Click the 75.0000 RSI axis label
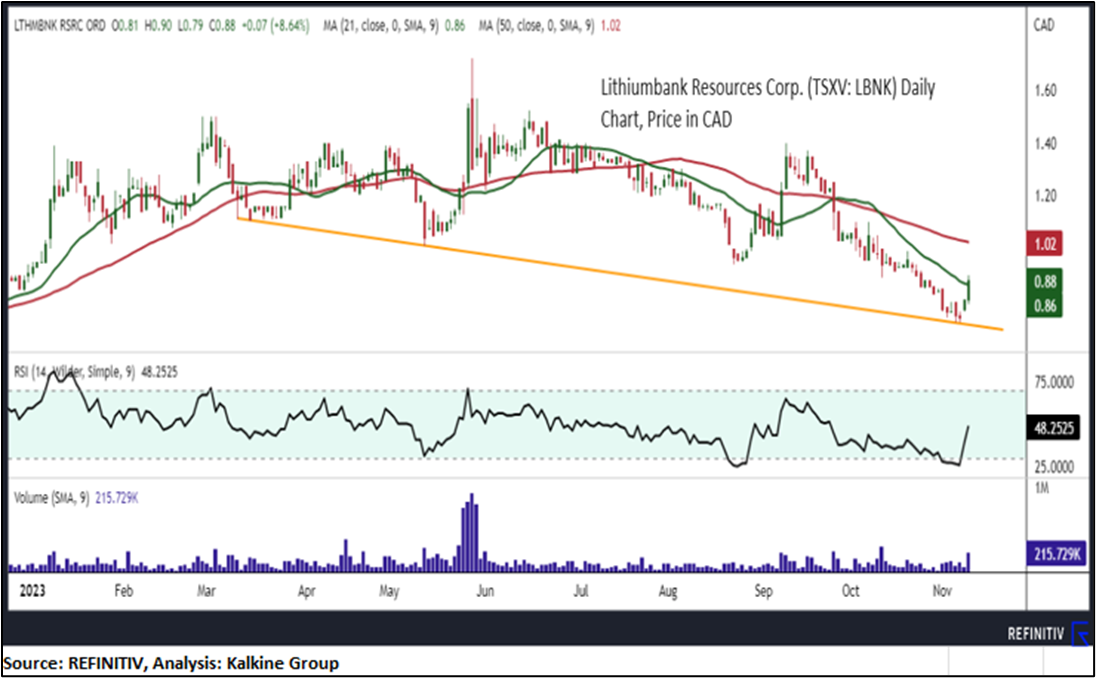This screenshot has width=1096, height=678. pos(1056,383)
